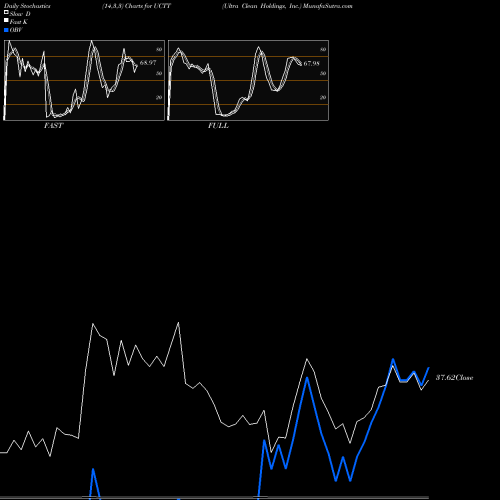This screenshot has width=500, height=500.
Task: Click the FAST stochastic chart panel
Action: [84, 80]
